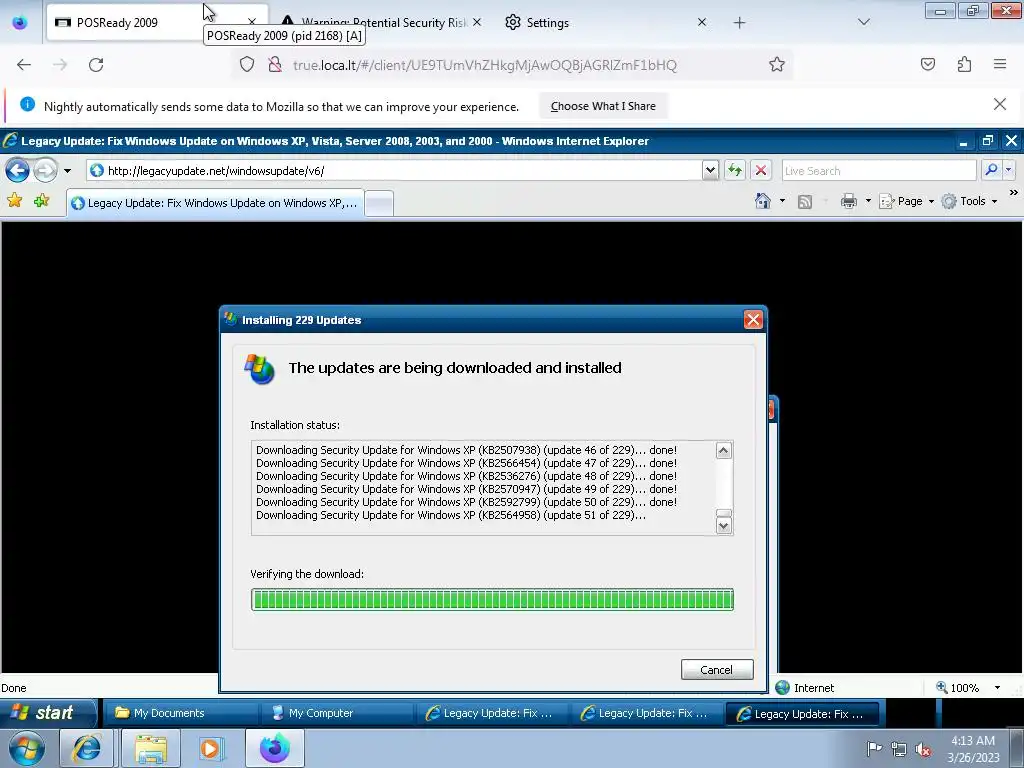Screen dimensions: 1024x768
Task: Open the IE Page menu
Action: [906, 201]
